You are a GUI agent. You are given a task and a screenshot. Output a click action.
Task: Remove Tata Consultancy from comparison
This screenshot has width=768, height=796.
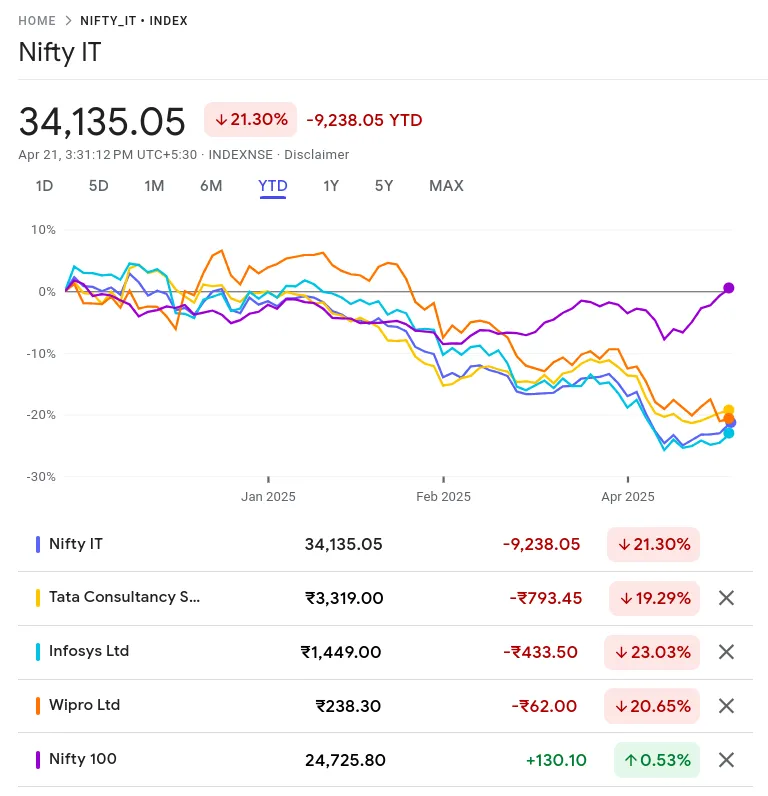726,598
